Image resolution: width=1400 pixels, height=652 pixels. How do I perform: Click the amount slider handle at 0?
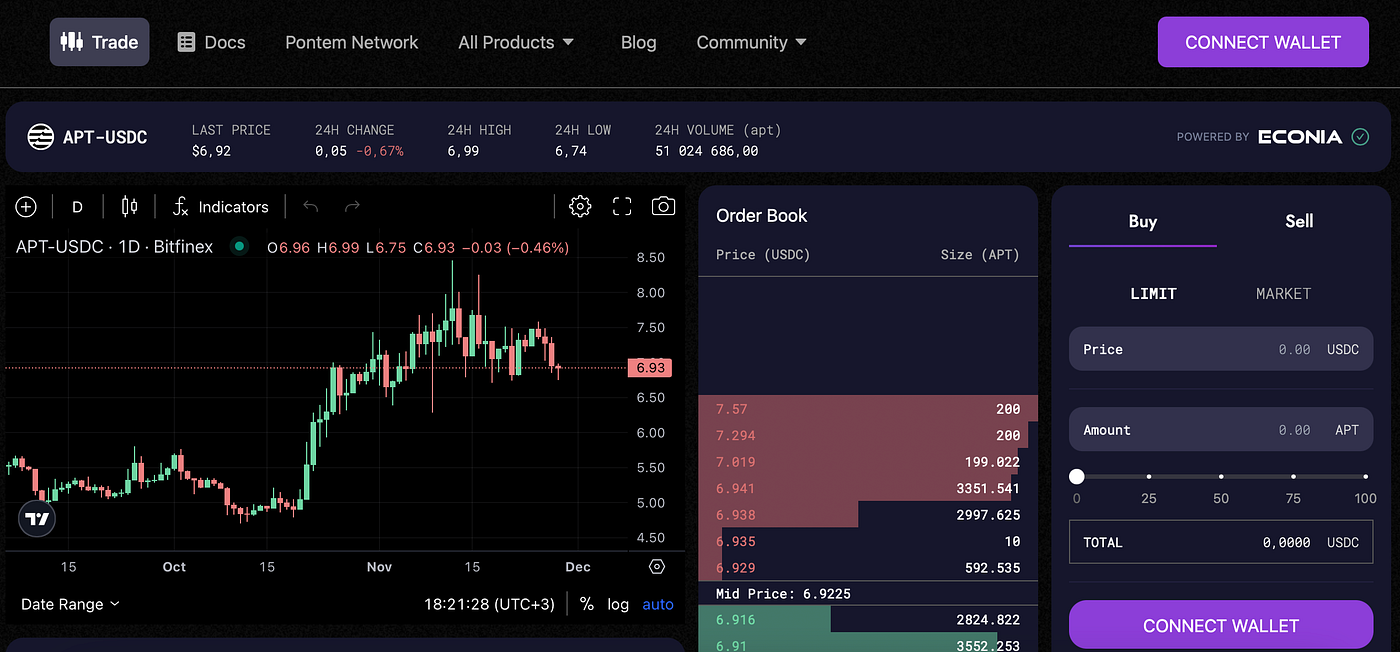pos(1077,477)
